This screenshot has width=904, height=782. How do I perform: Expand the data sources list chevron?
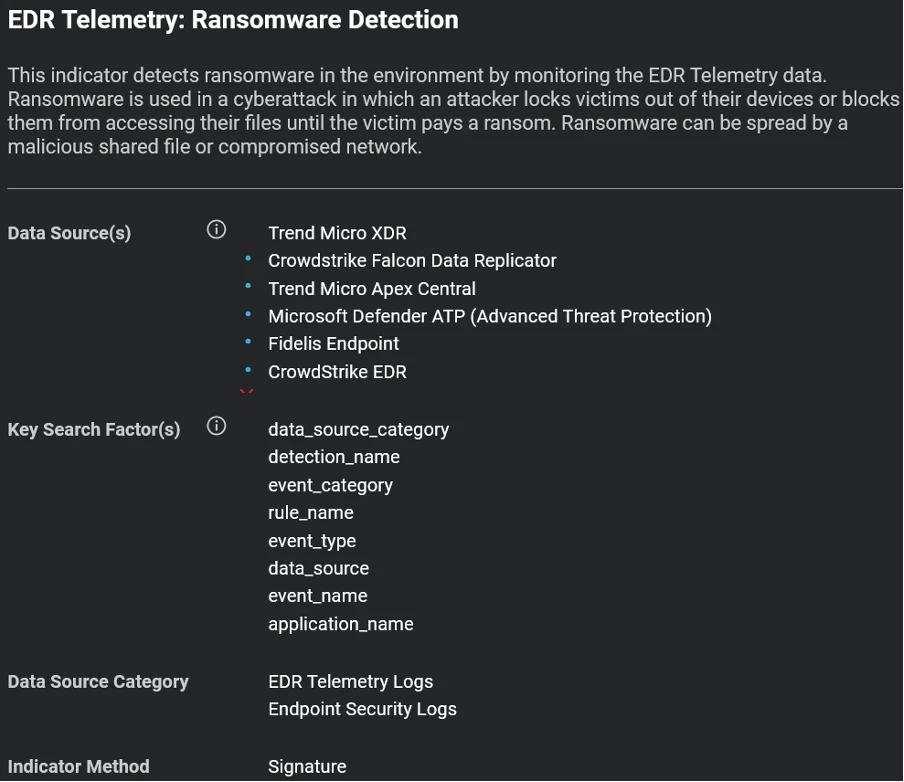247,391
